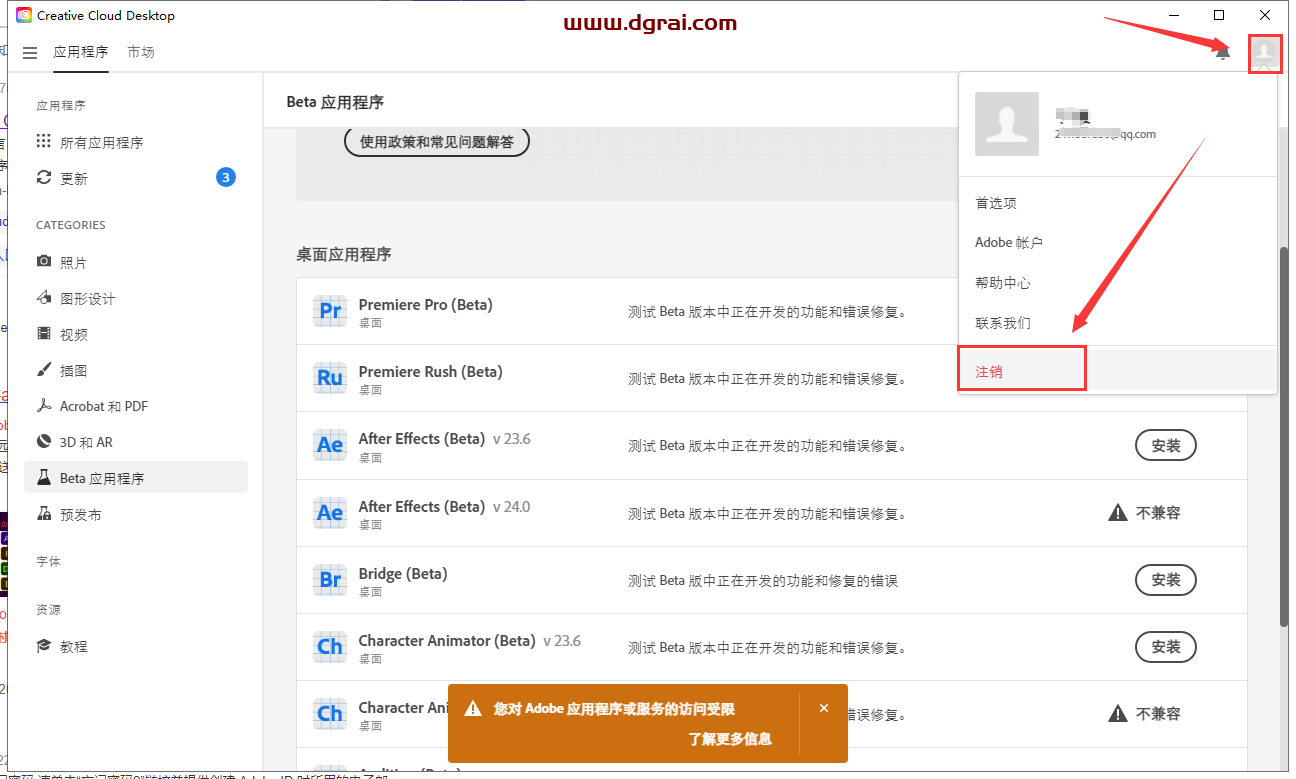
Task: Click the Premiere Pro (Beta) Pr icon
Action: [x=329, y=311]
